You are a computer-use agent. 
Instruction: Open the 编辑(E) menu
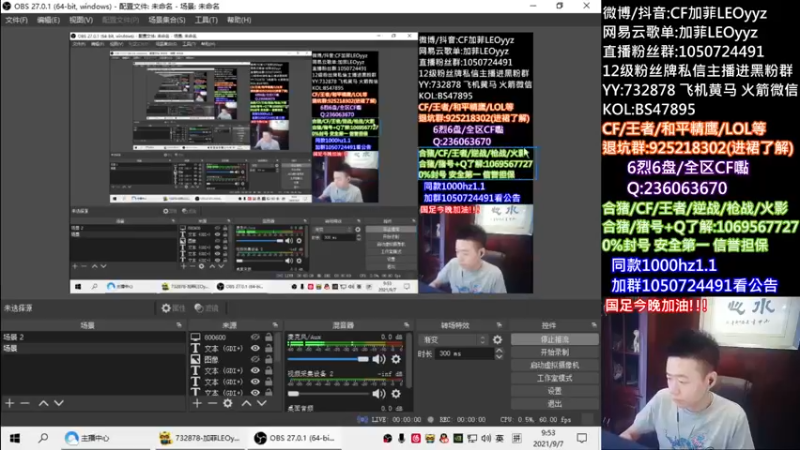tap(48, 20)
